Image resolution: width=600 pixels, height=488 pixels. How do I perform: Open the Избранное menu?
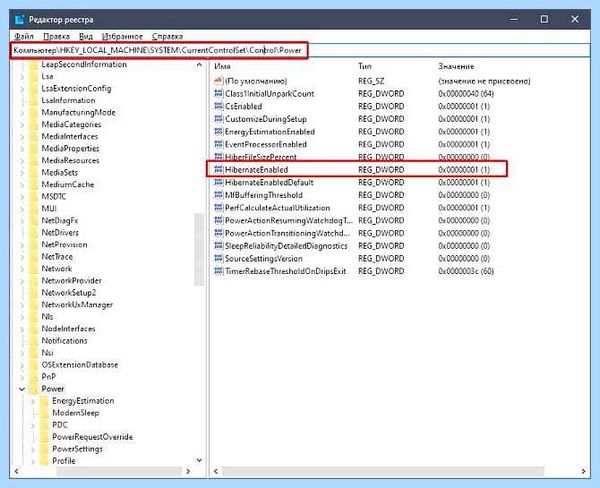point(122,36)
